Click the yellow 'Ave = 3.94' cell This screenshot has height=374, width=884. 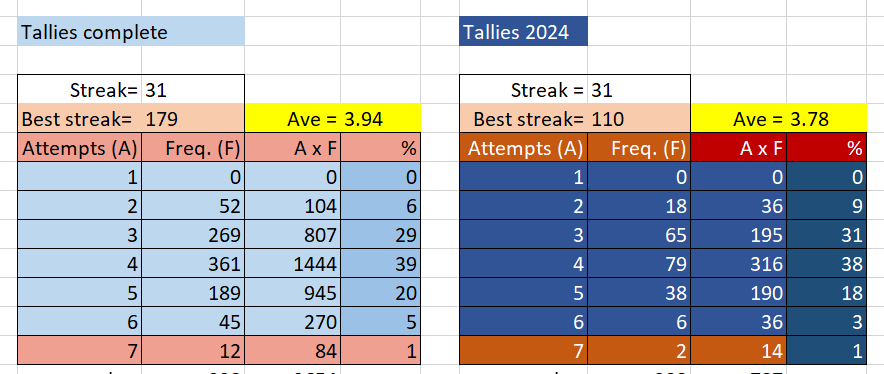tap(333, 119)
